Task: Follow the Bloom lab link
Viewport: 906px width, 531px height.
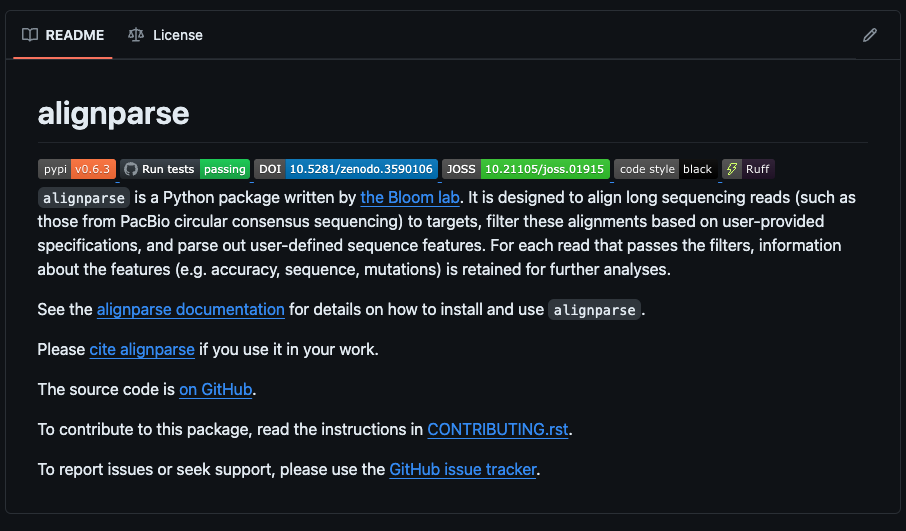Action: point(409,198)
